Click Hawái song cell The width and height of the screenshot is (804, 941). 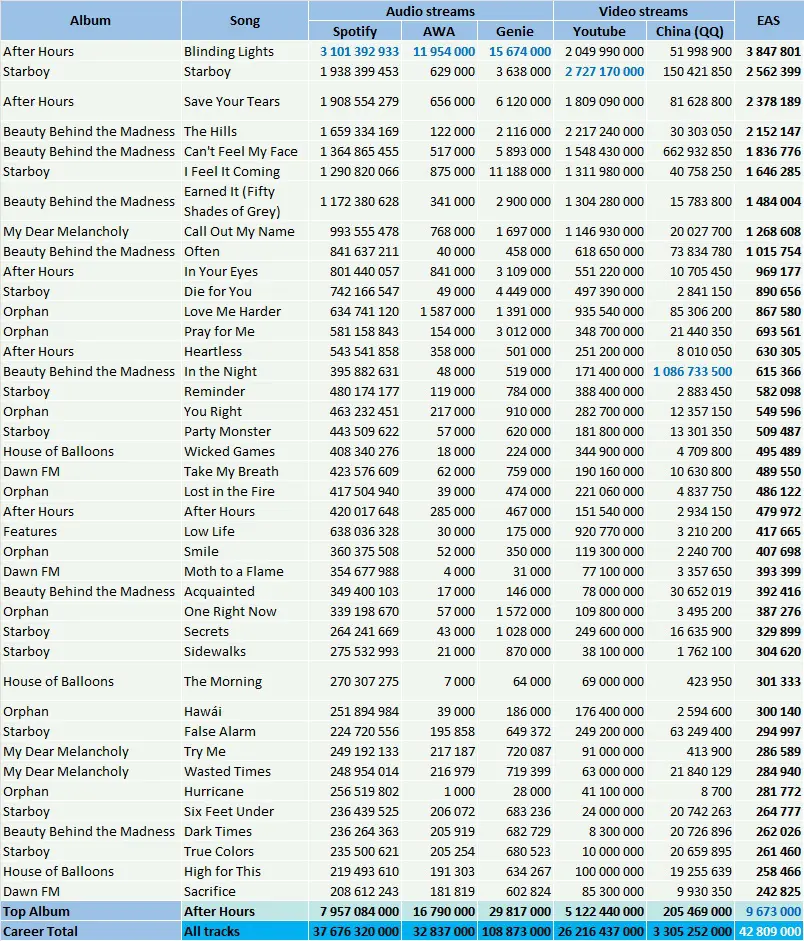245,712
